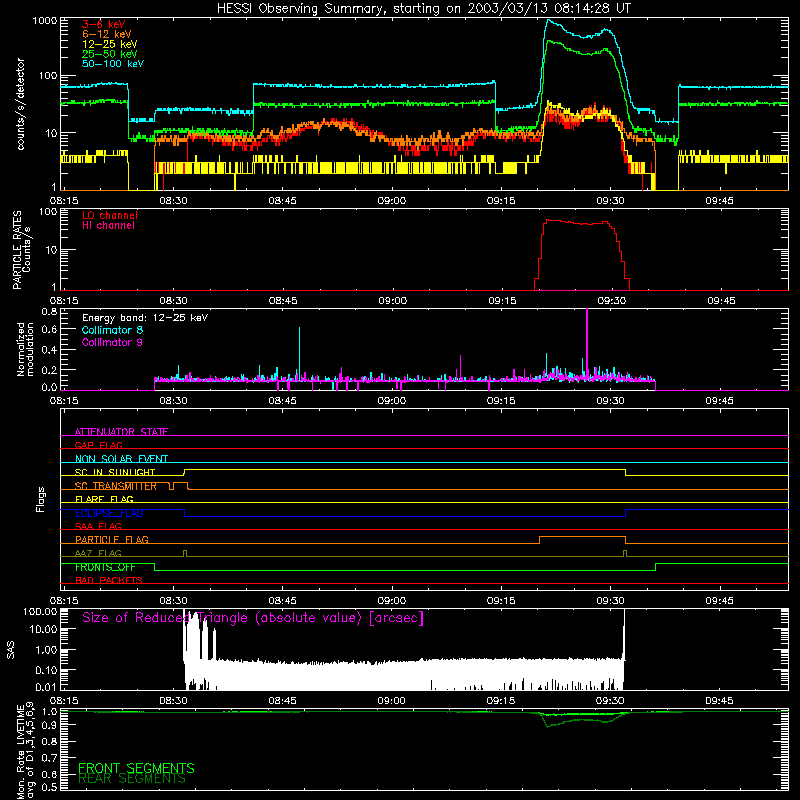800x800 pixels.
Task: Click the REAR SEGMENTS legend label
Action: coord(132,779)
